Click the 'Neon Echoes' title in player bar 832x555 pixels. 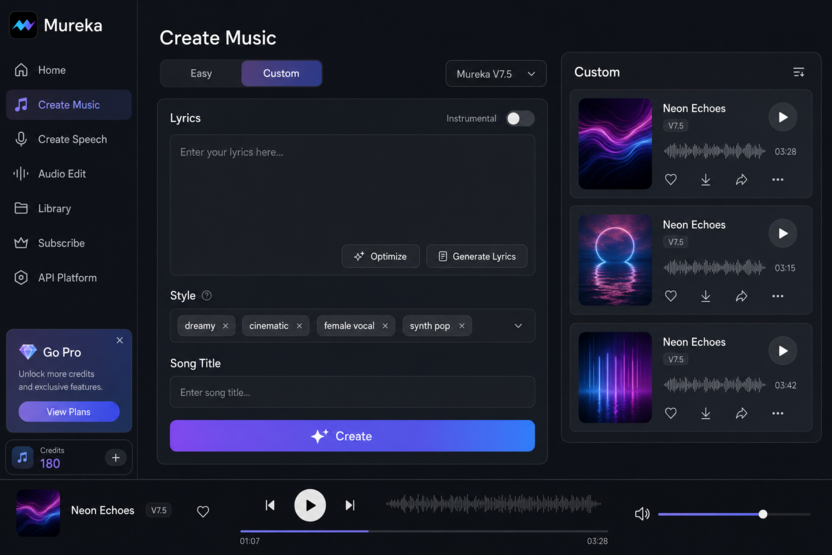pyautogui.click(x=102, y=510)
